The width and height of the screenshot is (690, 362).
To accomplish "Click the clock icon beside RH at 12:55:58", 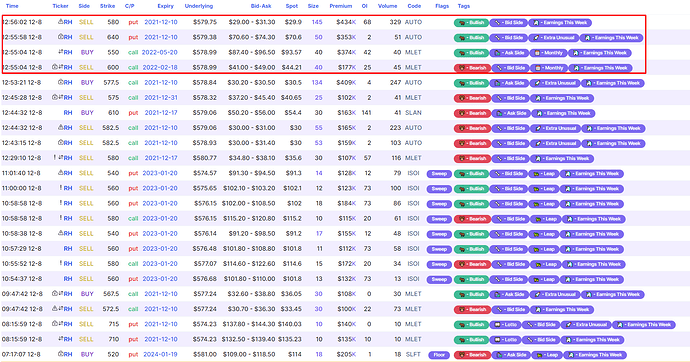I will pyautogui.click(x=61, y=37).
